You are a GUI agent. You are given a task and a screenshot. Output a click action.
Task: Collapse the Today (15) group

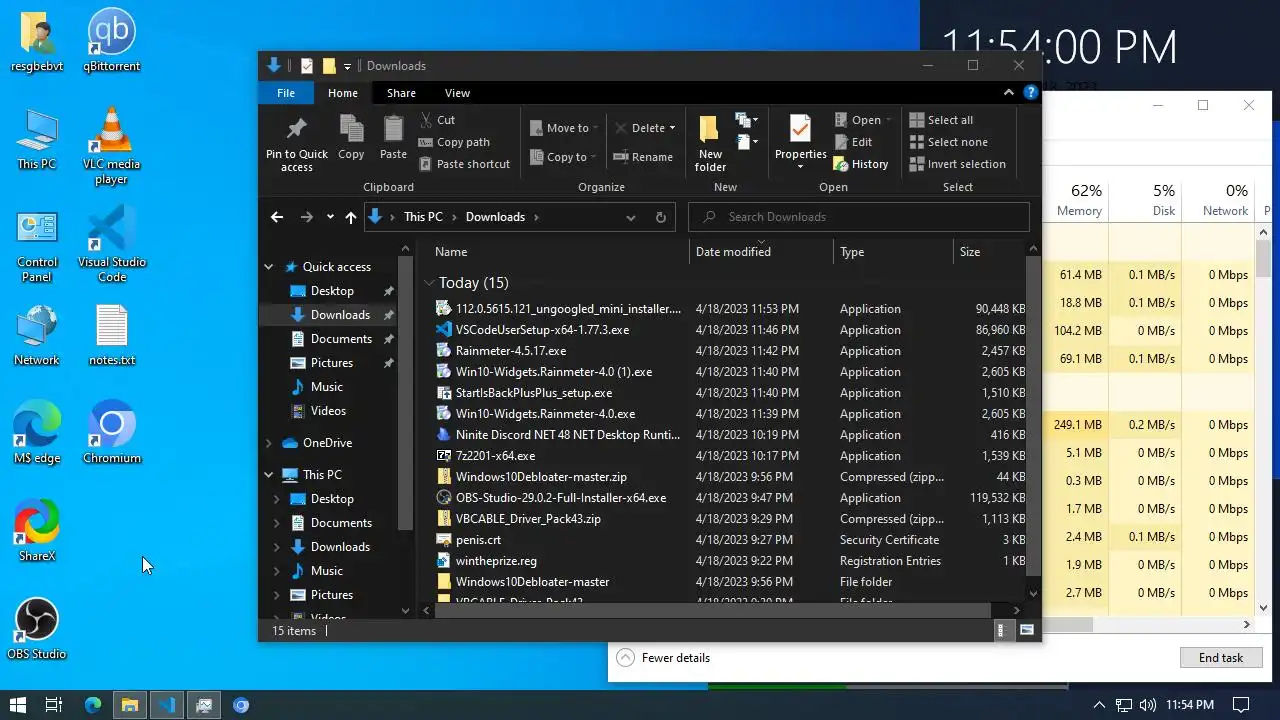tap(429, 283)
